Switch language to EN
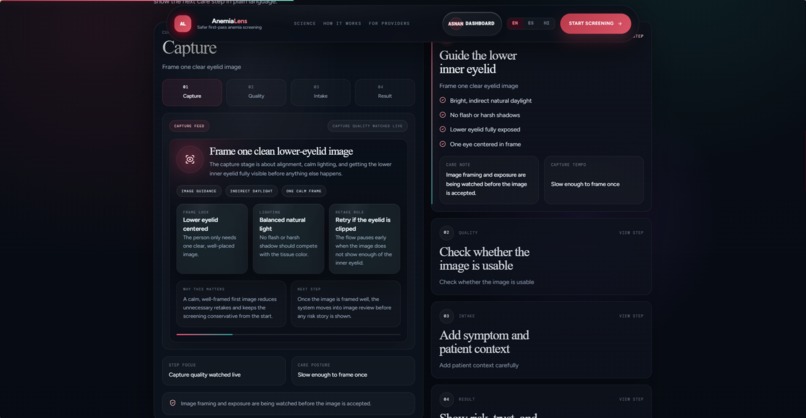 coord(515,23)
